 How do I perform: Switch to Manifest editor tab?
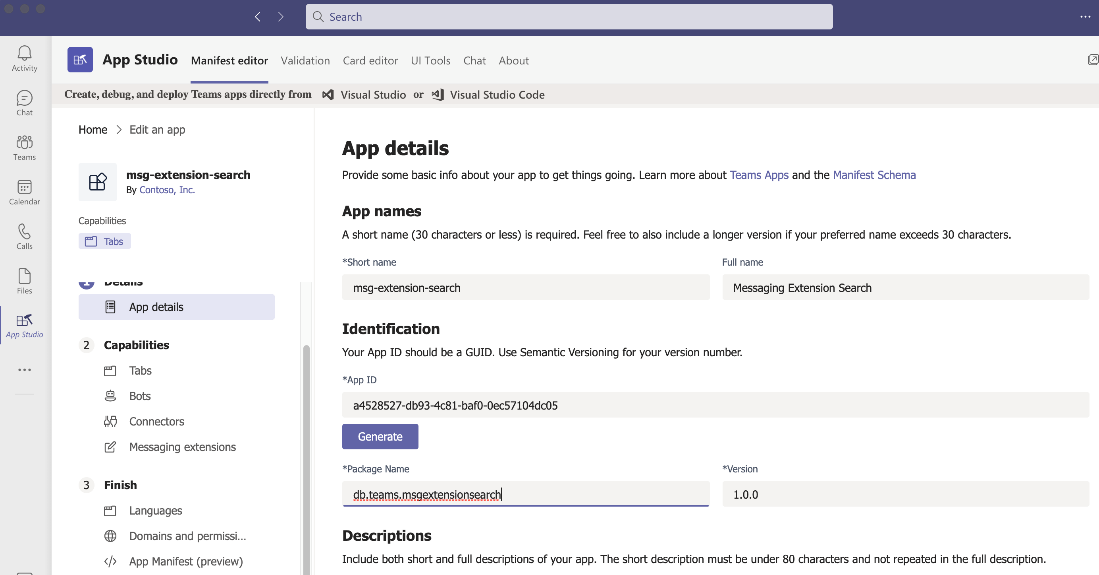(229, 60)
